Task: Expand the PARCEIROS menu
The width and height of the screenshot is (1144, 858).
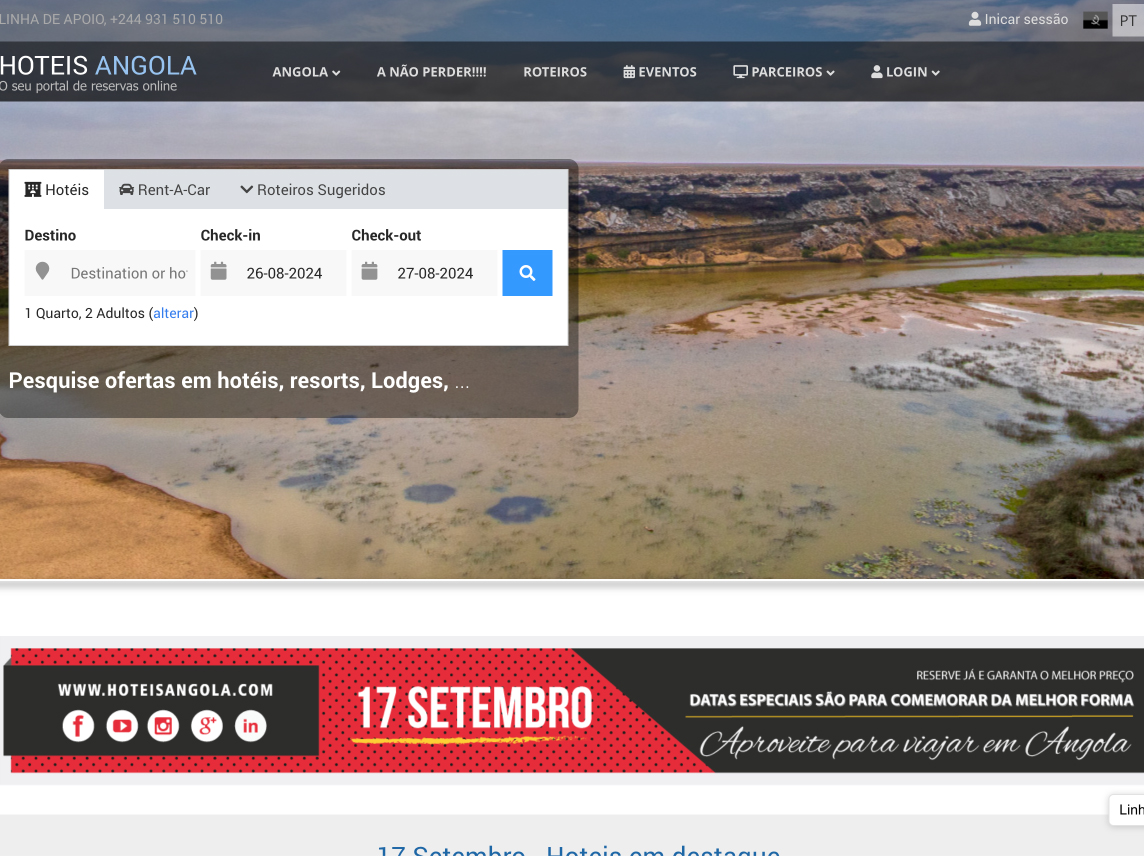Action: coord(784,72)
